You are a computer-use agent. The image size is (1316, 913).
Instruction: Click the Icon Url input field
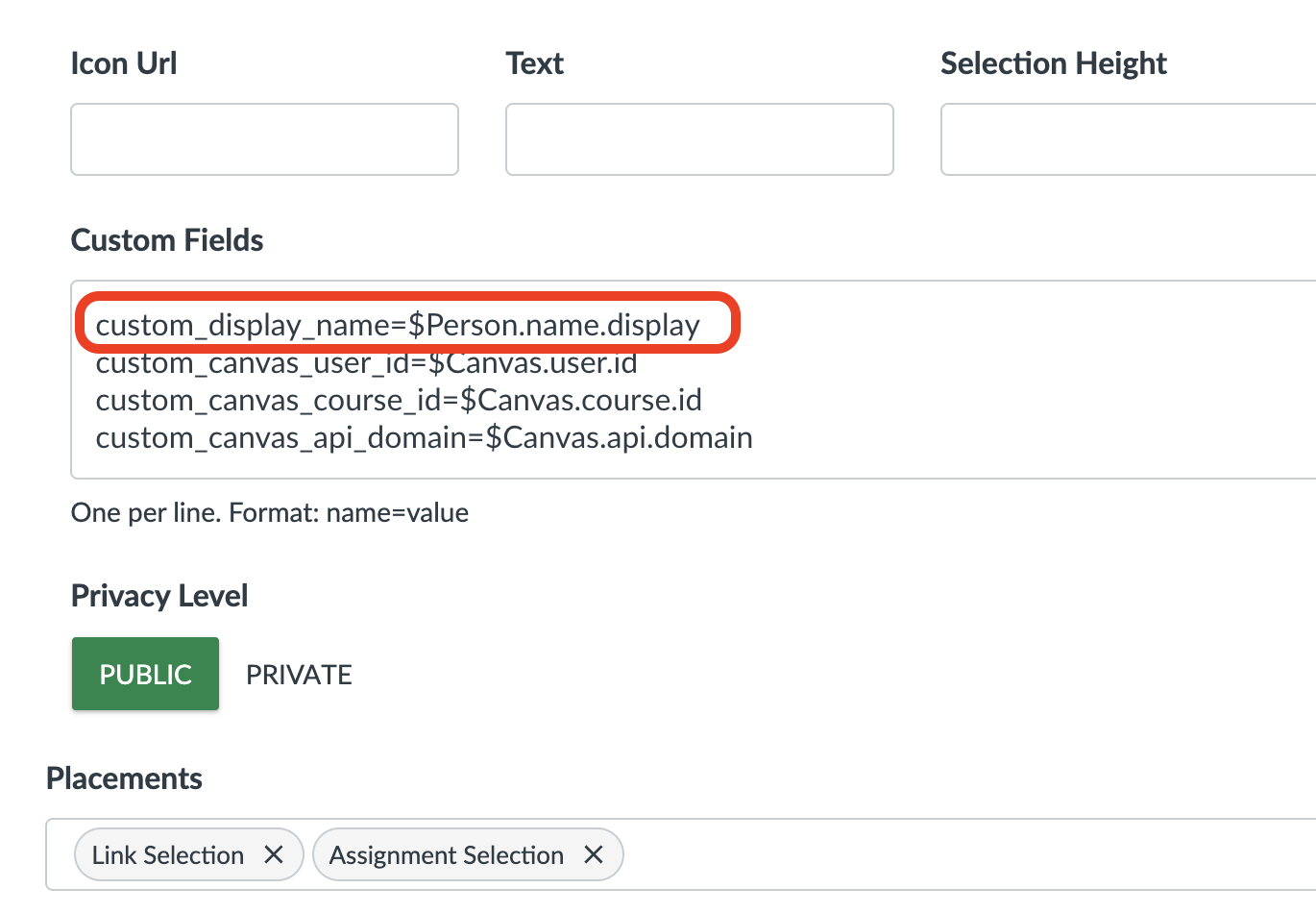pyautogui.click(x=264, y=139)
